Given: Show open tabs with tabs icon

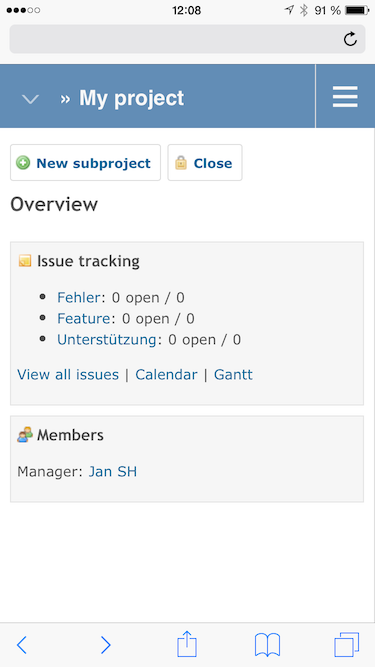Looking at the screenshot, I should (x=347, y=645).
